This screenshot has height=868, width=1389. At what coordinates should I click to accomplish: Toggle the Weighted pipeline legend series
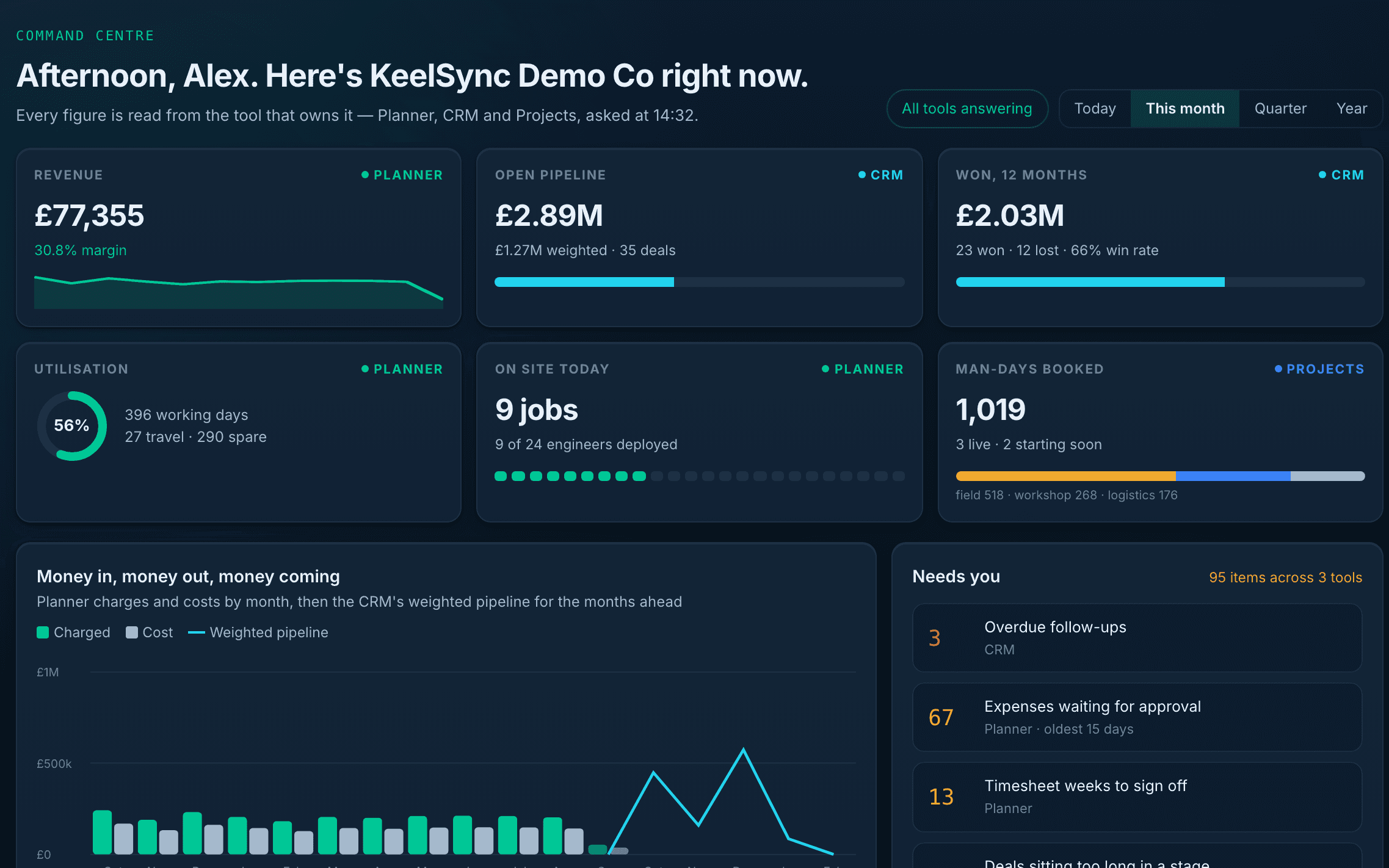coord(258,632)
